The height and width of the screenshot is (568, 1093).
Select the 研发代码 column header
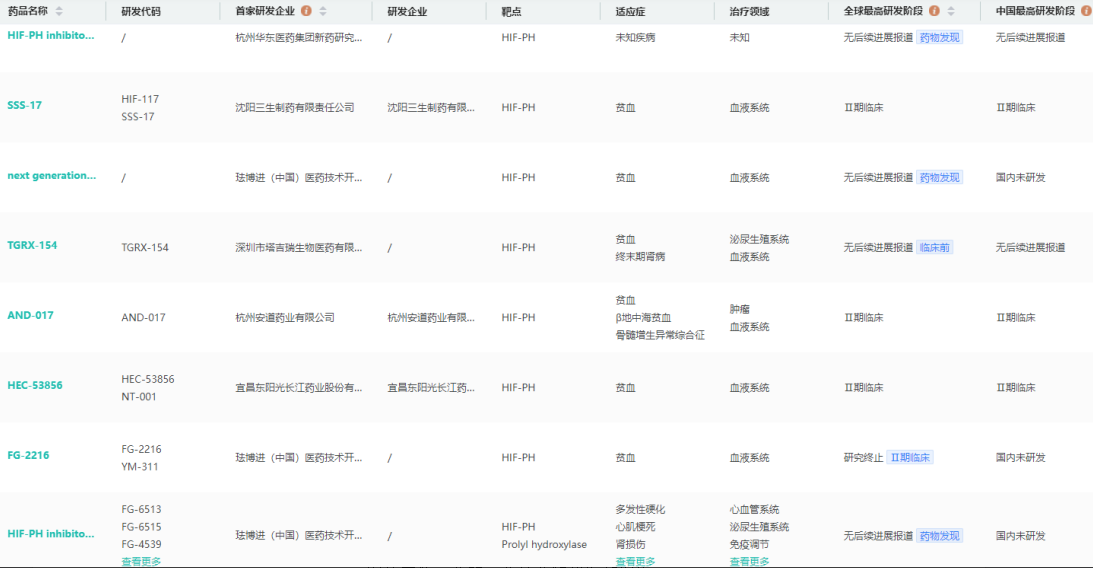(141, 11)
